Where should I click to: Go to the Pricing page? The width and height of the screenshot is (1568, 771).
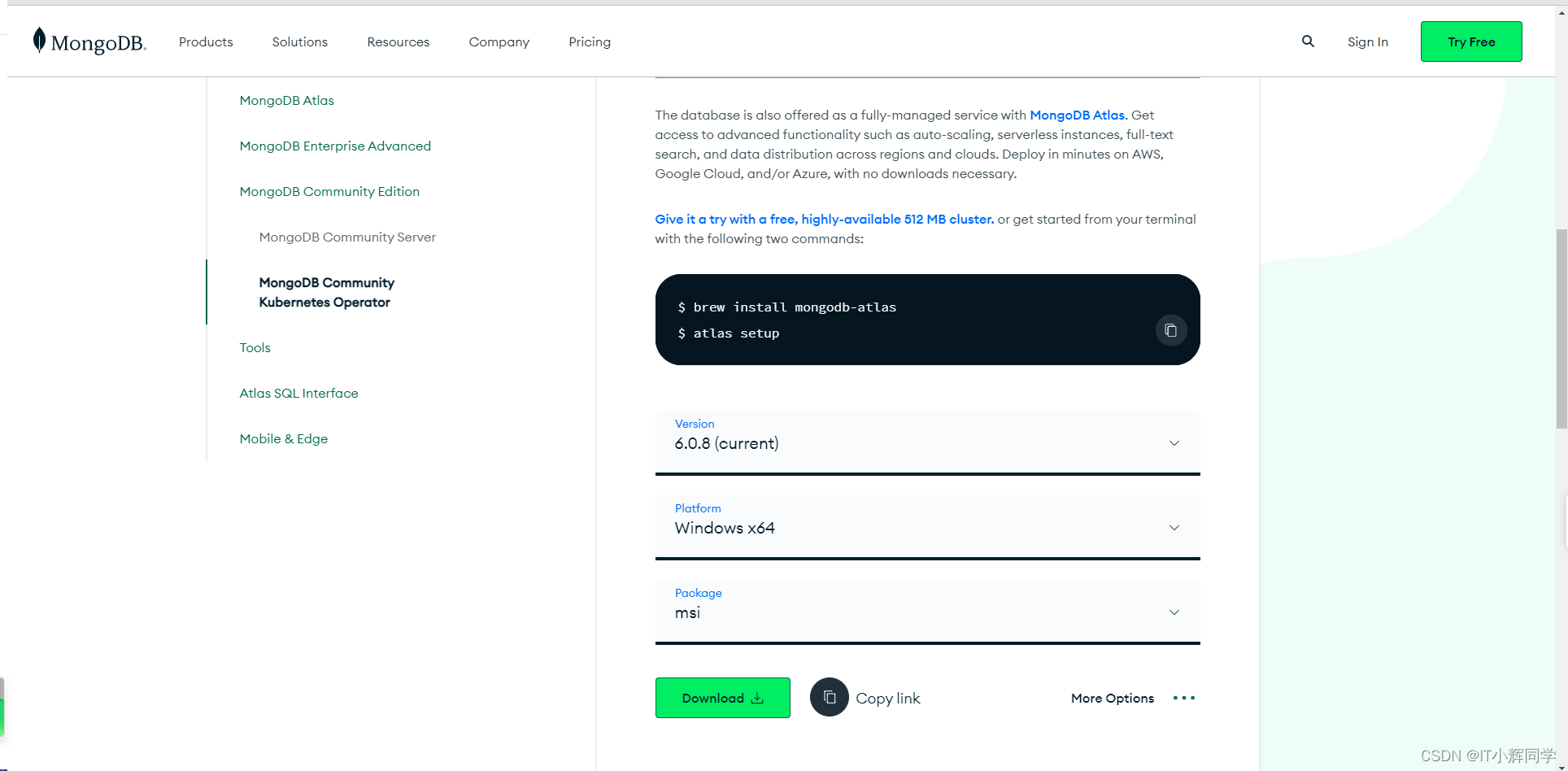coord(590,42)
